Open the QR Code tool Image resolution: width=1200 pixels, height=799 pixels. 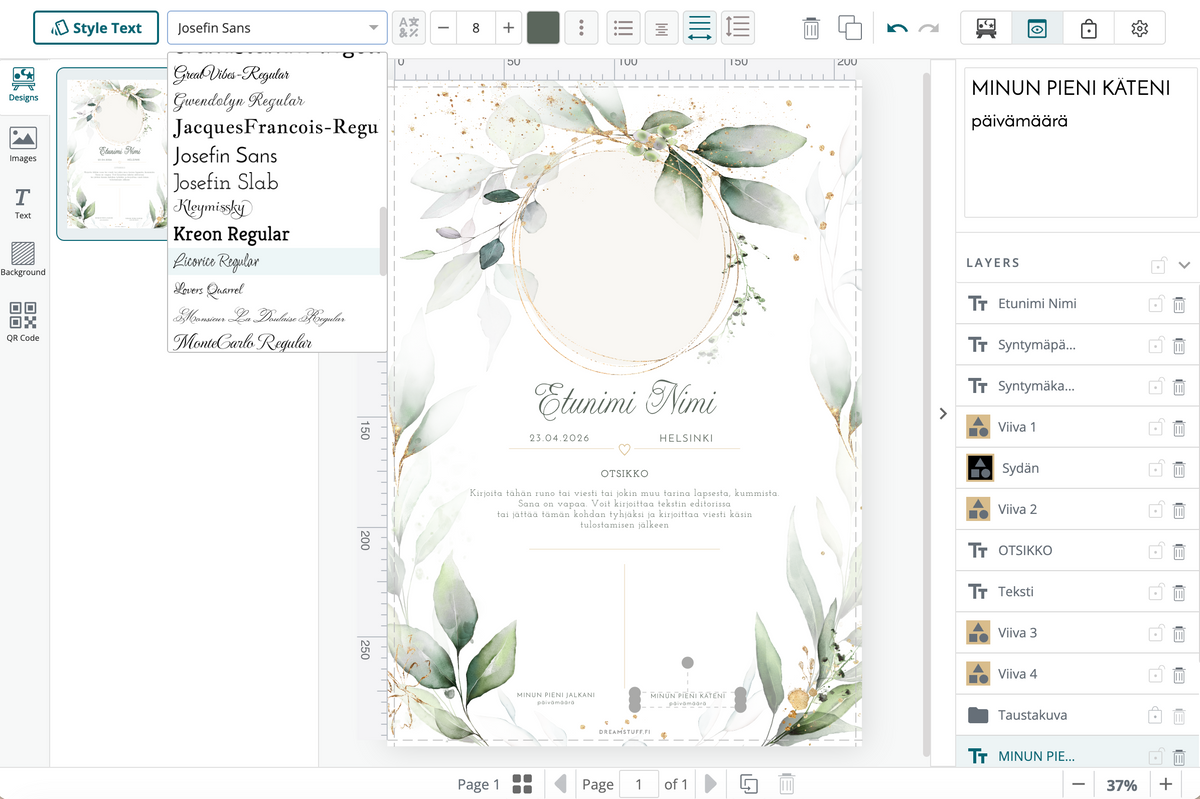click(23, 322)
